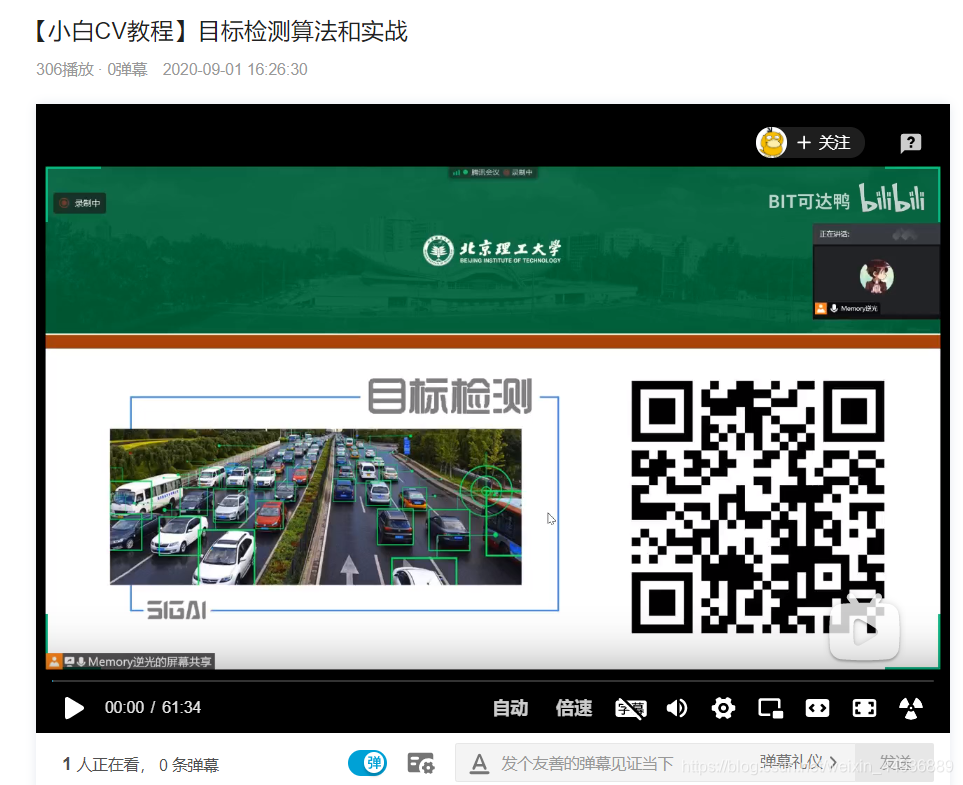Click the 0弹幕 danmaku count
The image size is (963, 785).
(x=128, y=69)
